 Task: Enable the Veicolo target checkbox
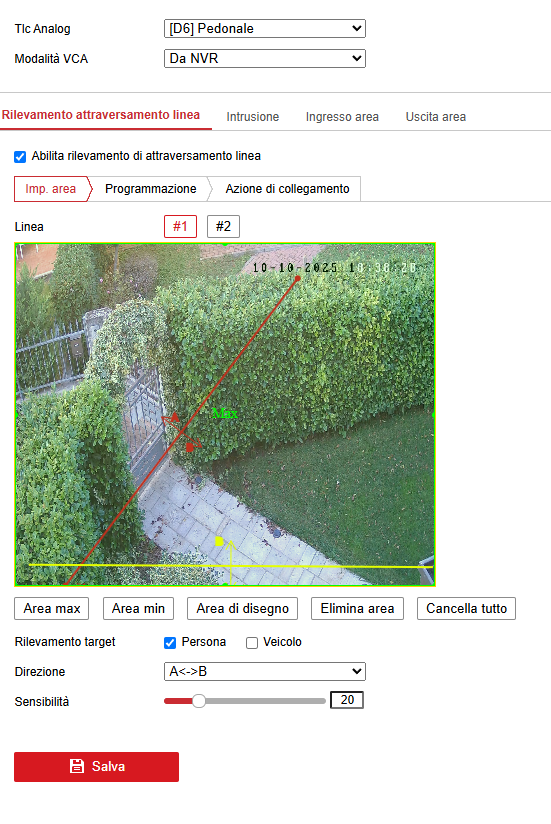click(252, 643)
